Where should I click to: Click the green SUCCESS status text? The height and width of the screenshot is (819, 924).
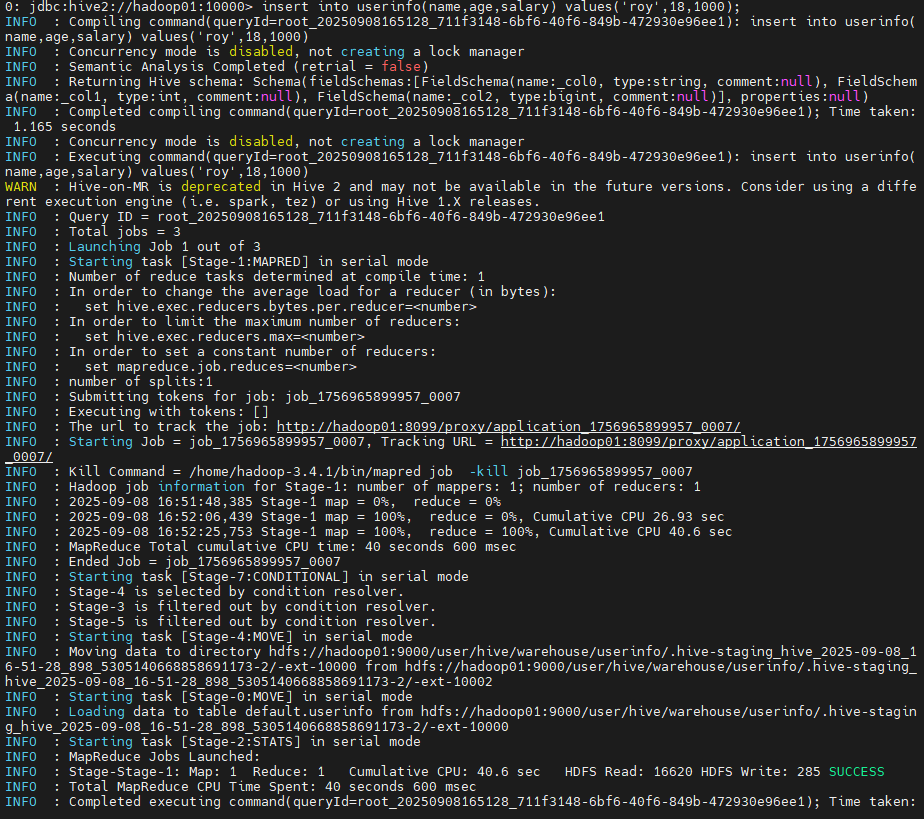[857, 772]
